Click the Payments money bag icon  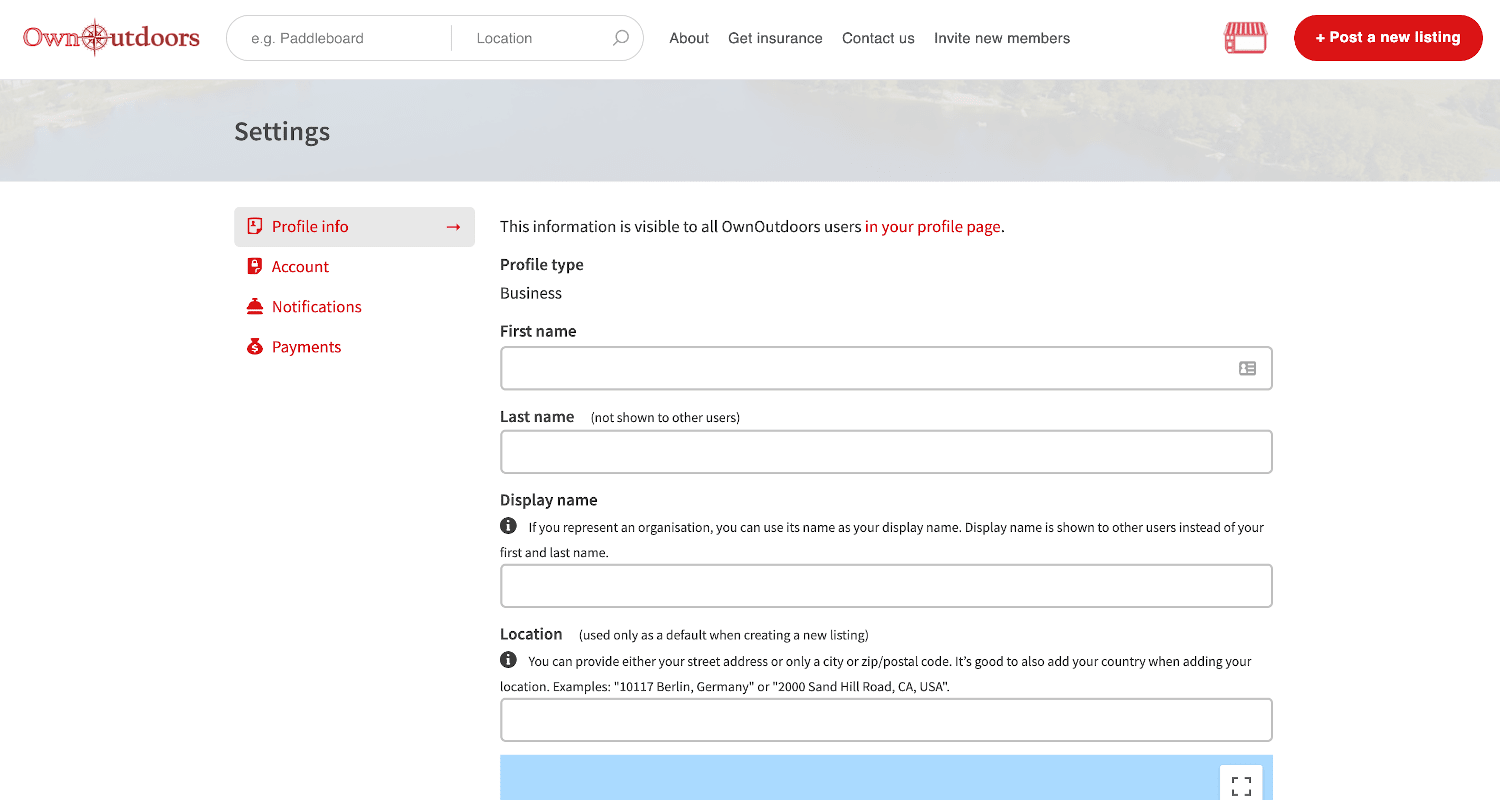[x=255, y=347]
